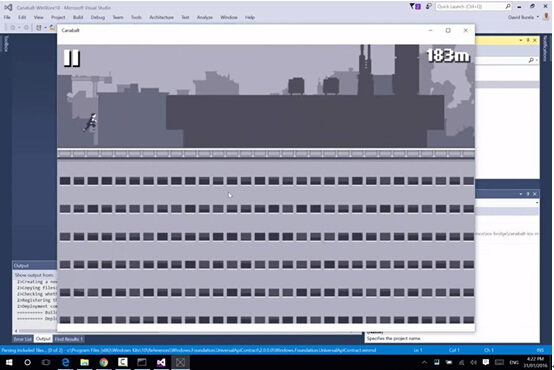Open the Build menu
Viewport: 554px width, 370px height.
coord(78,17)
